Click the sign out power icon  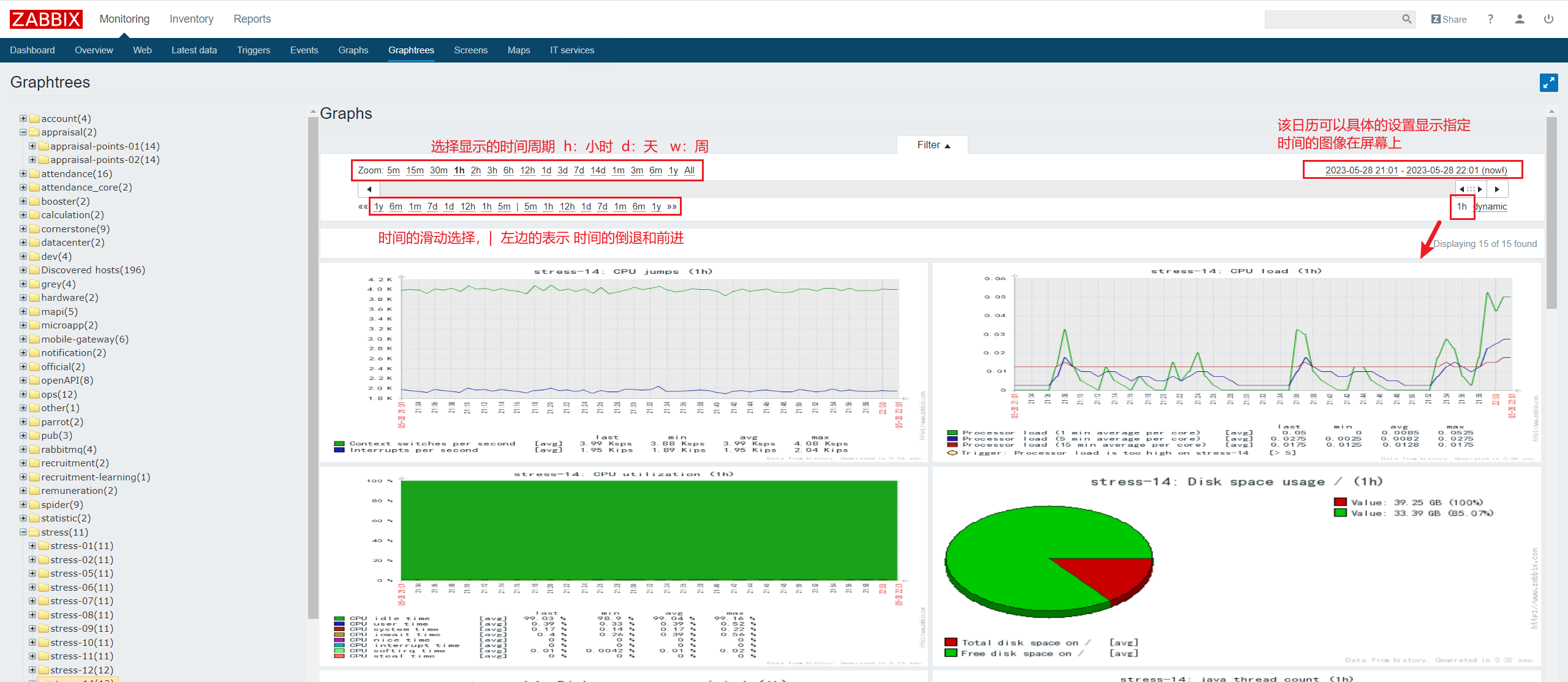tap(1548, 19)
